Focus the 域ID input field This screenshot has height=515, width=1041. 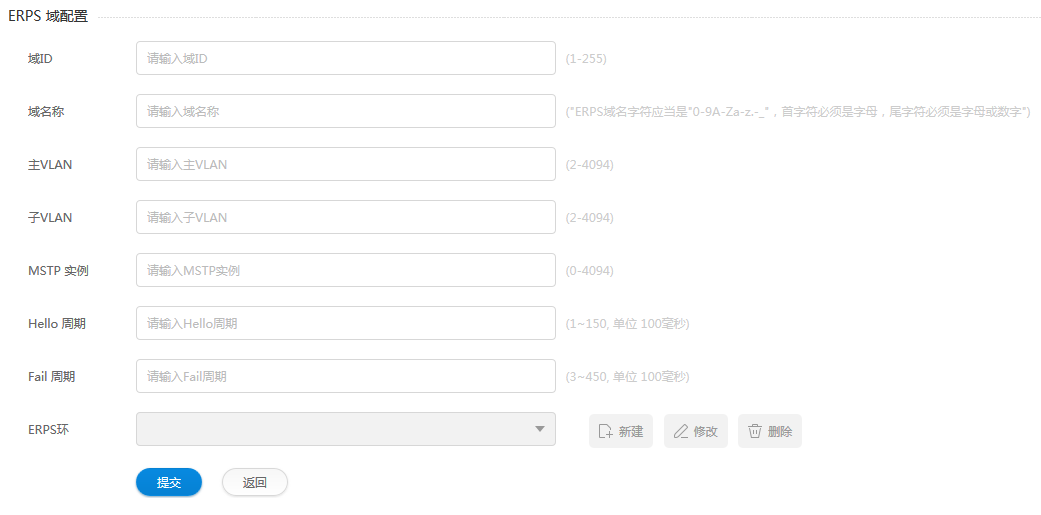pos(346,58)
